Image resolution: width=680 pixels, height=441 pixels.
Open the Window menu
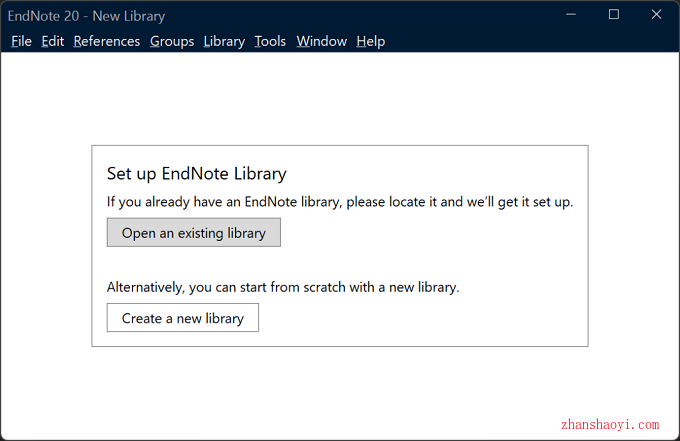[x=321, y=41]
